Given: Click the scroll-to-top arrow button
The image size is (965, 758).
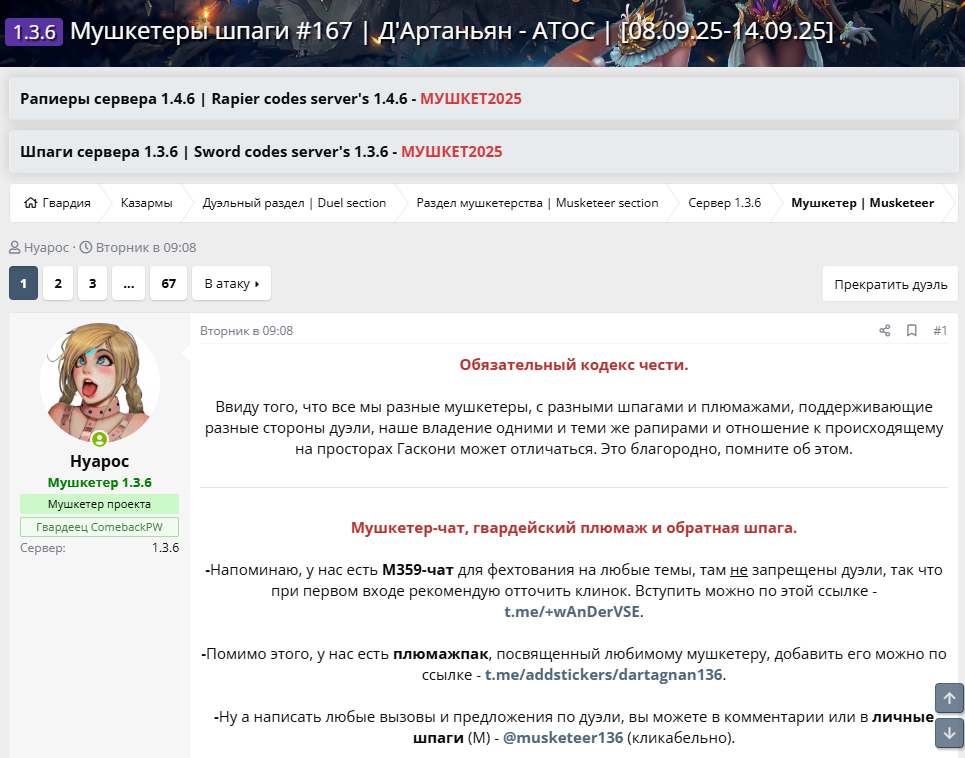Looking at the screenshot, I should 949,698.
